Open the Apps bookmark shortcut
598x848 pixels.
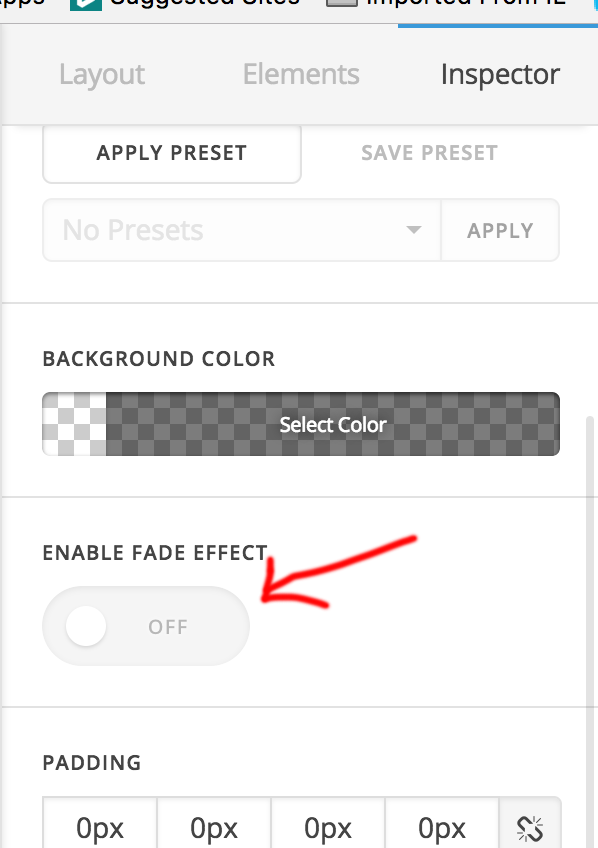[23, 4]
